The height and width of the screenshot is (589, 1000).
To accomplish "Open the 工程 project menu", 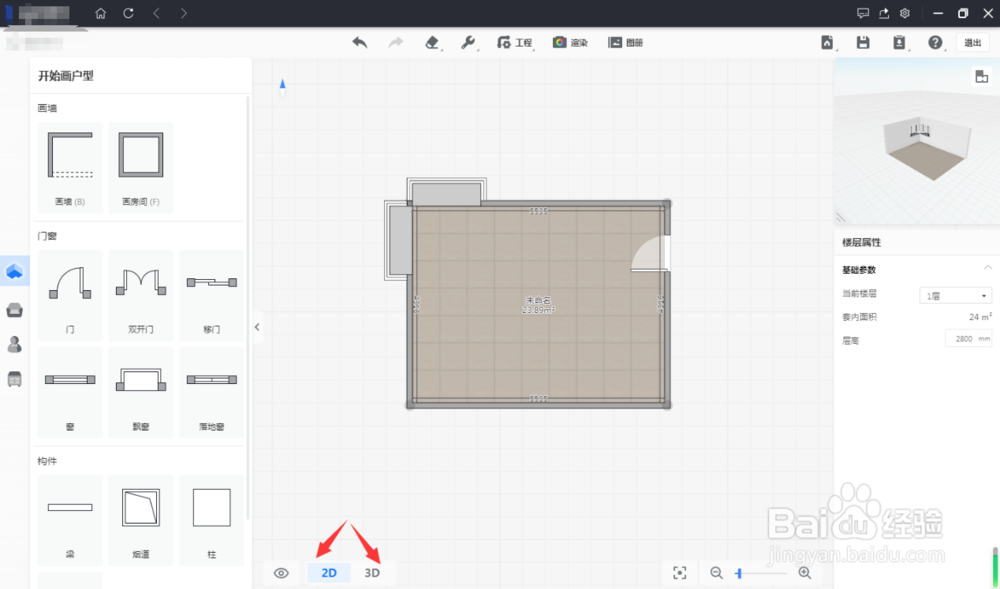I will click(x=515, y=43).
